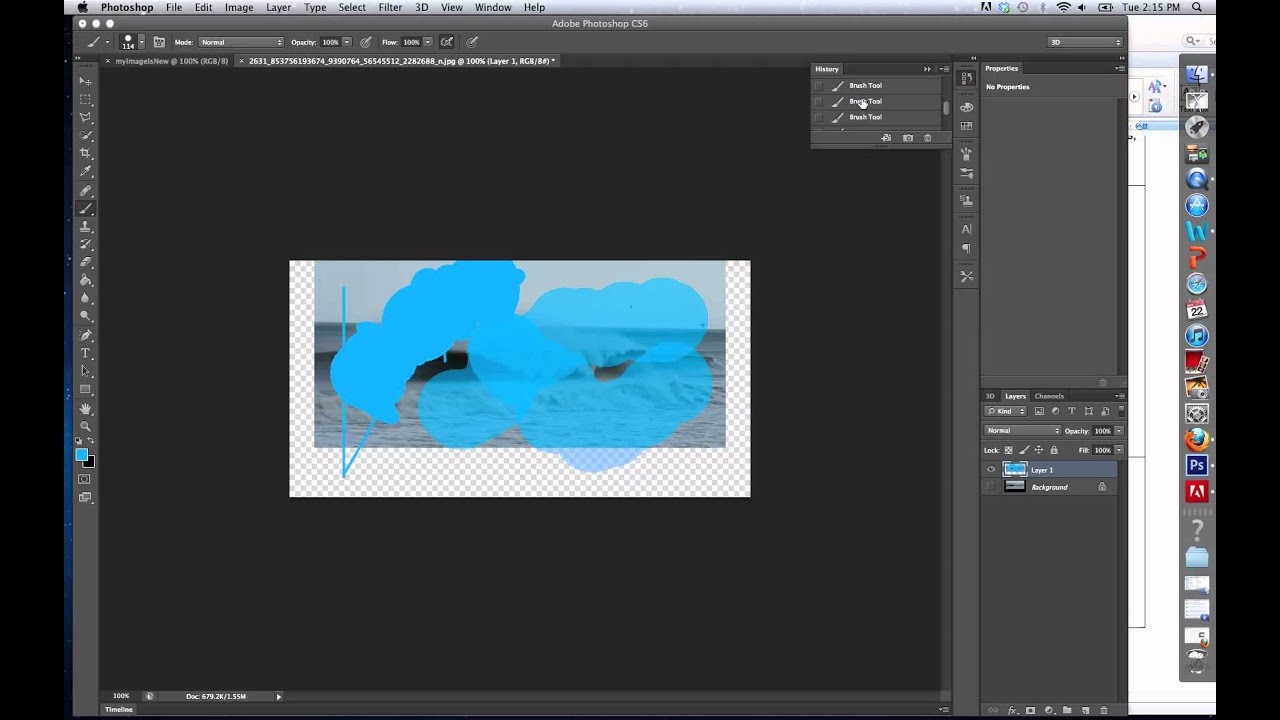Open the Brush panel toggle icon
This screenshot has width=1280, height=720.
coord(158,42)
